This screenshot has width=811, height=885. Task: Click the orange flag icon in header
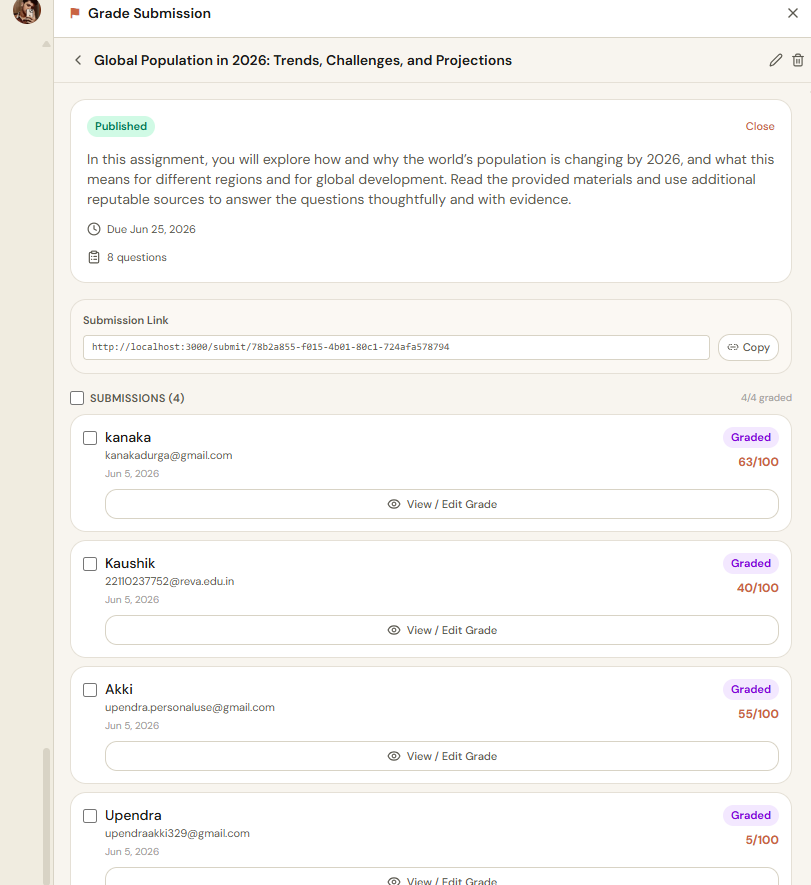[74, 13]
